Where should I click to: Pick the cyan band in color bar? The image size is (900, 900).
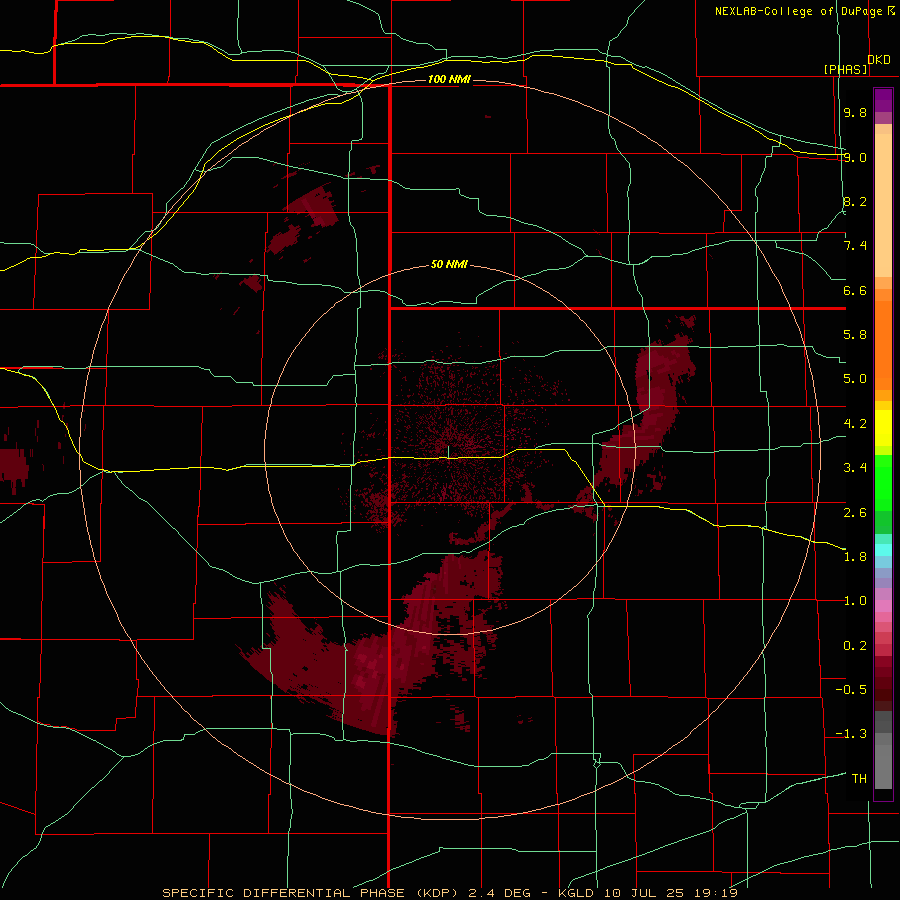pos(883,550)
